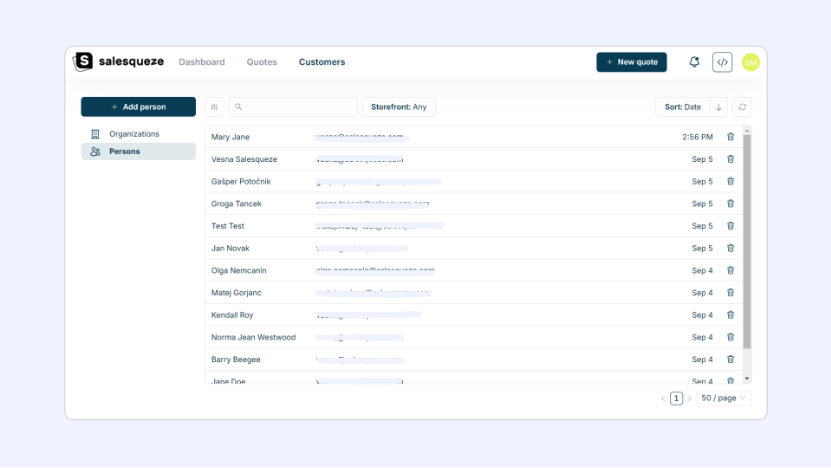Go to the Dashboard tab
Image resolution: width=831 pixels, height=468 pixels.
tap(202, 62)
